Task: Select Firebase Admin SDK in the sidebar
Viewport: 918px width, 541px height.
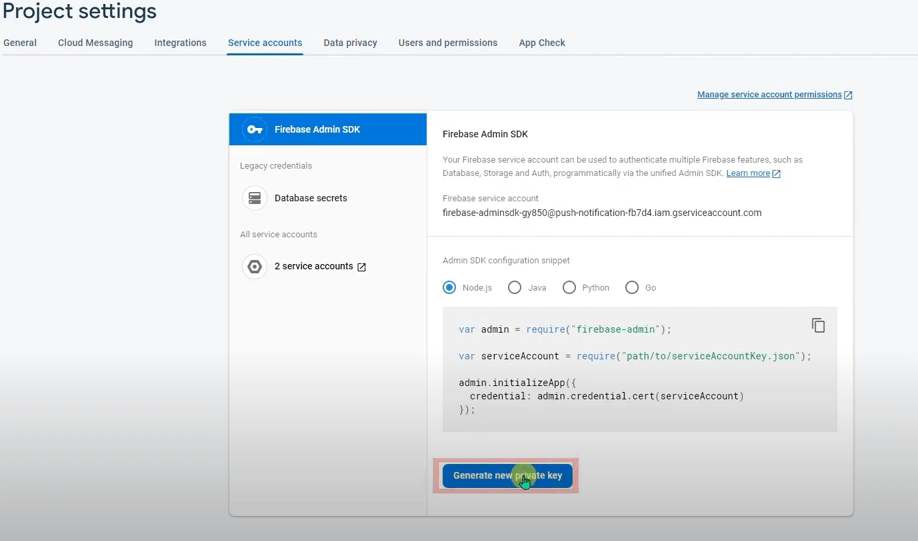Action: 328,129
